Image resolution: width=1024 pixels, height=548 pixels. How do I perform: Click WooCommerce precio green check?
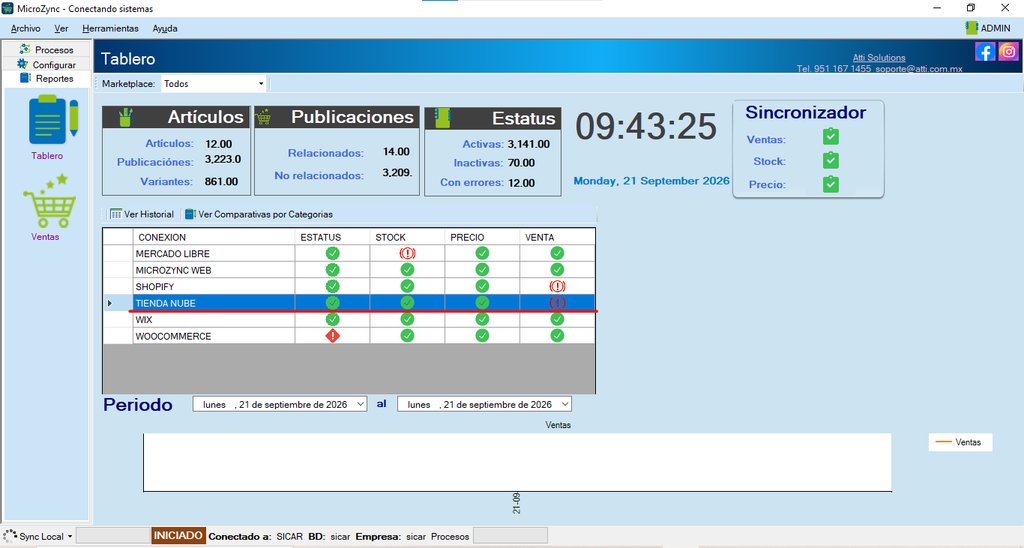point(482,336)
